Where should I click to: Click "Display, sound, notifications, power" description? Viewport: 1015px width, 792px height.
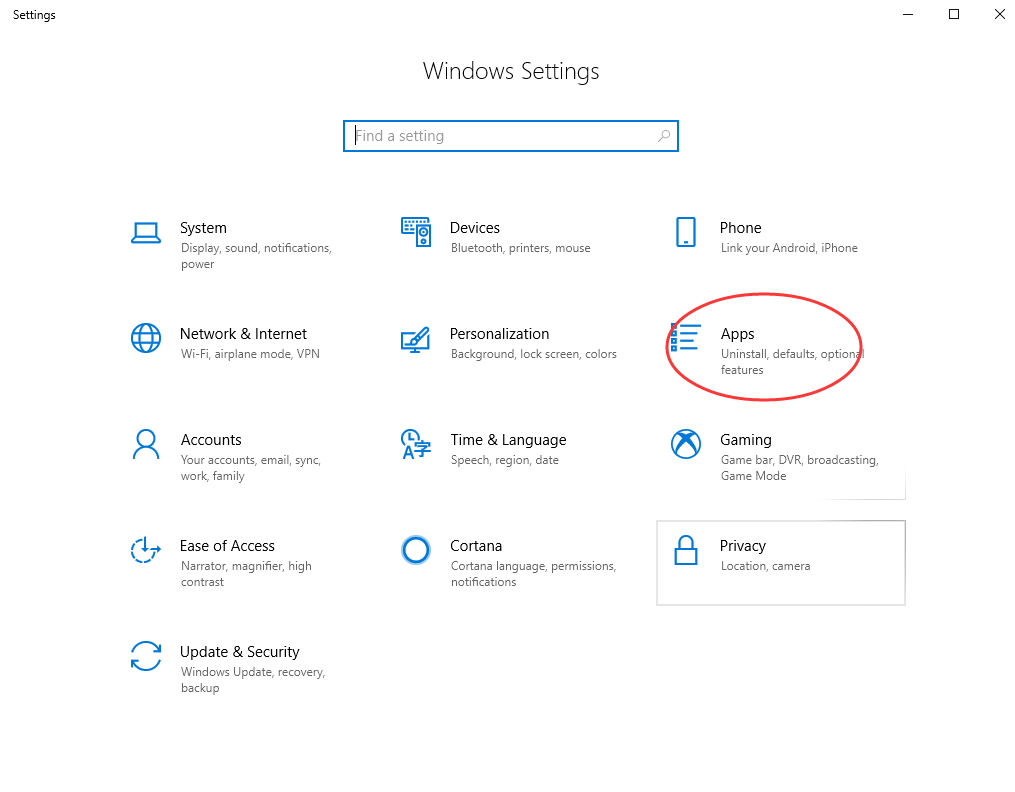tap(256, 256)
